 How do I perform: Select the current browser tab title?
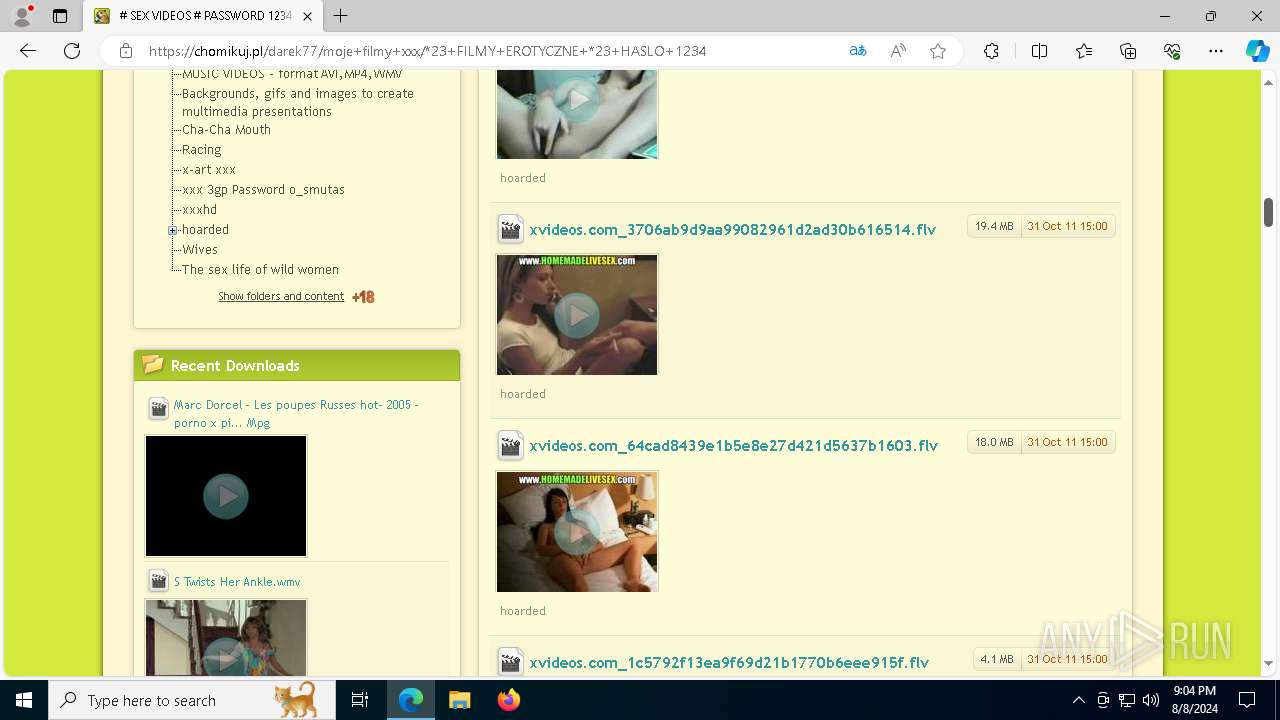coord(205,16)
